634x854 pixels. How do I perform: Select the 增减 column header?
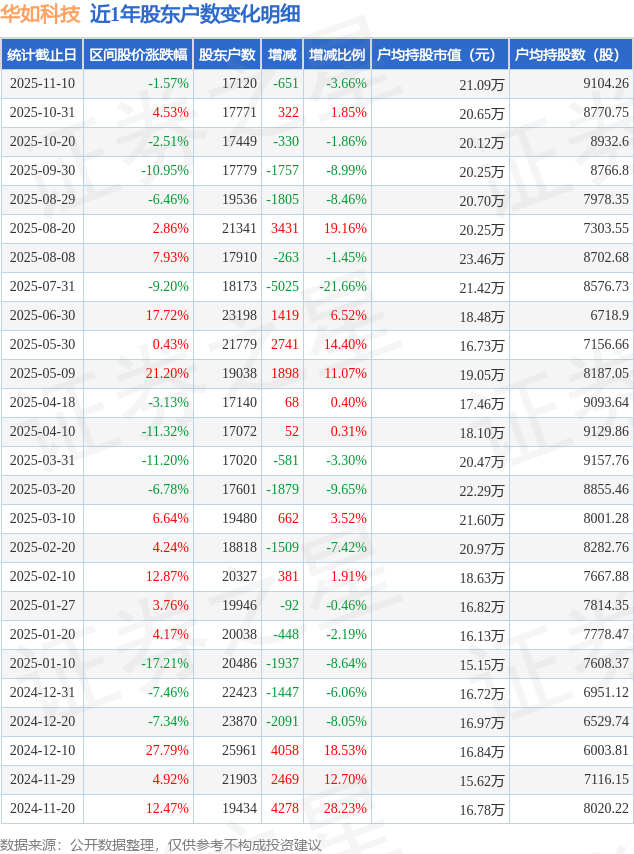pyautogui.click(x=283, y=55)
